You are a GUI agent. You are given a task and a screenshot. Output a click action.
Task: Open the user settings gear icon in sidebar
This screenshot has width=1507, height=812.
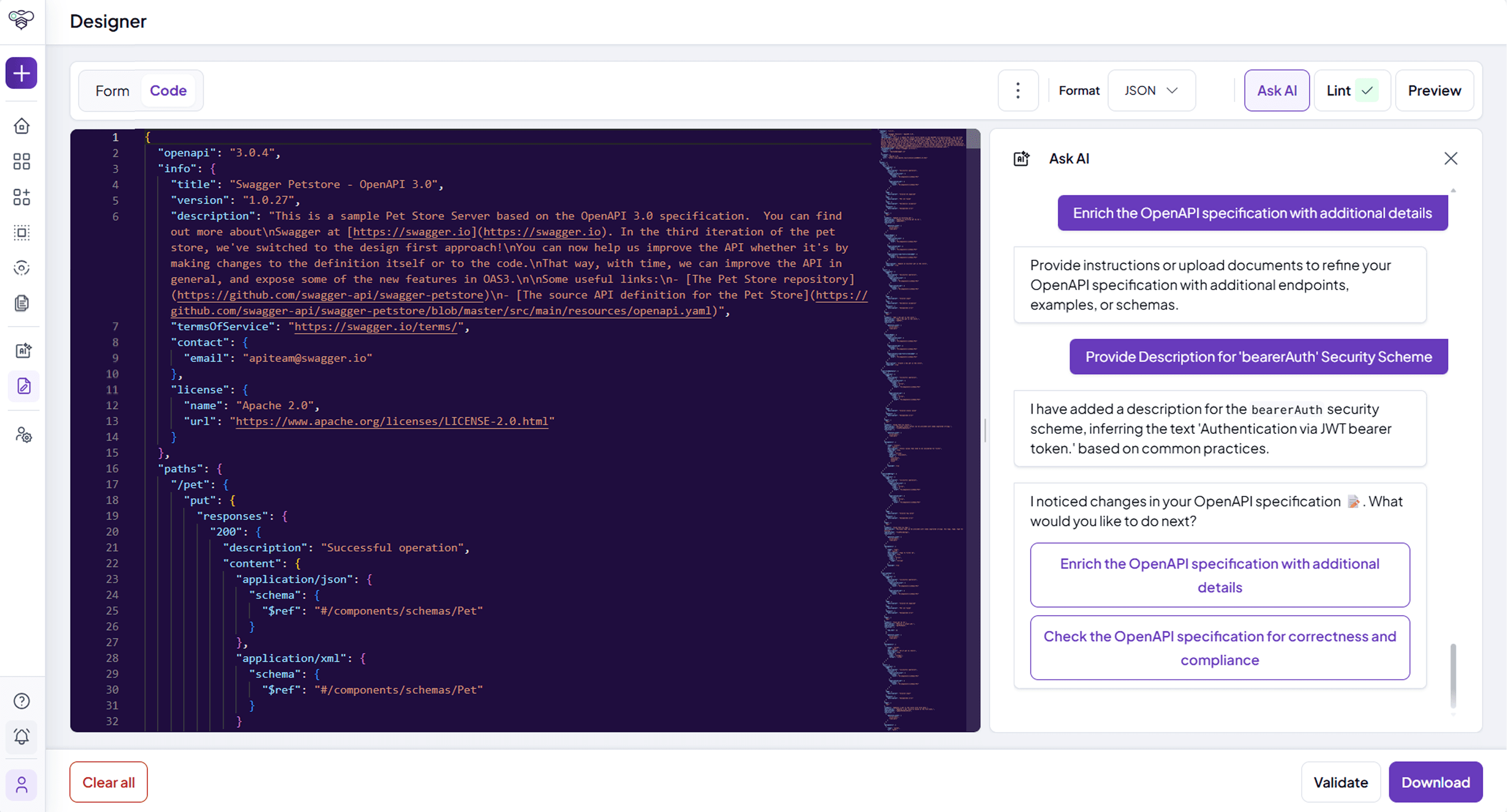(23, 435)
